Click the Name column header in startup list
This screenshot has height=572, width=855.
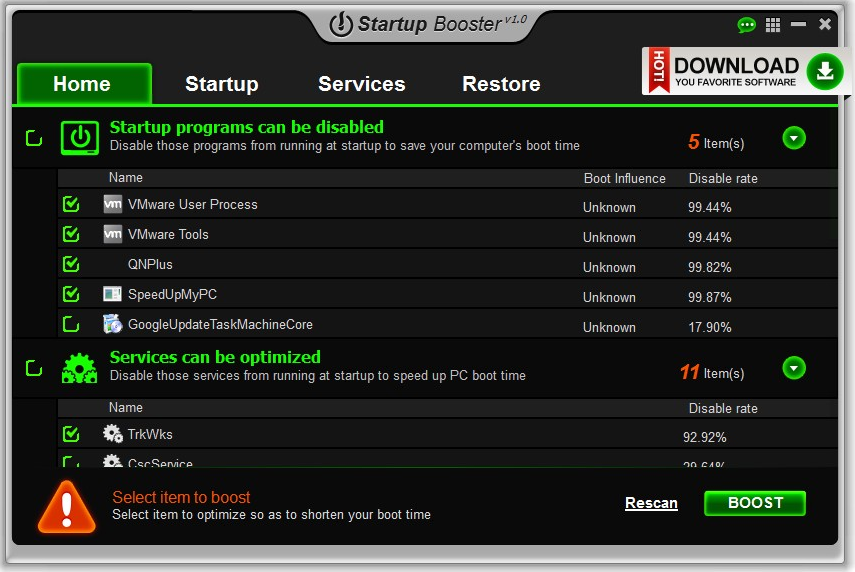(x=125, y=178)
